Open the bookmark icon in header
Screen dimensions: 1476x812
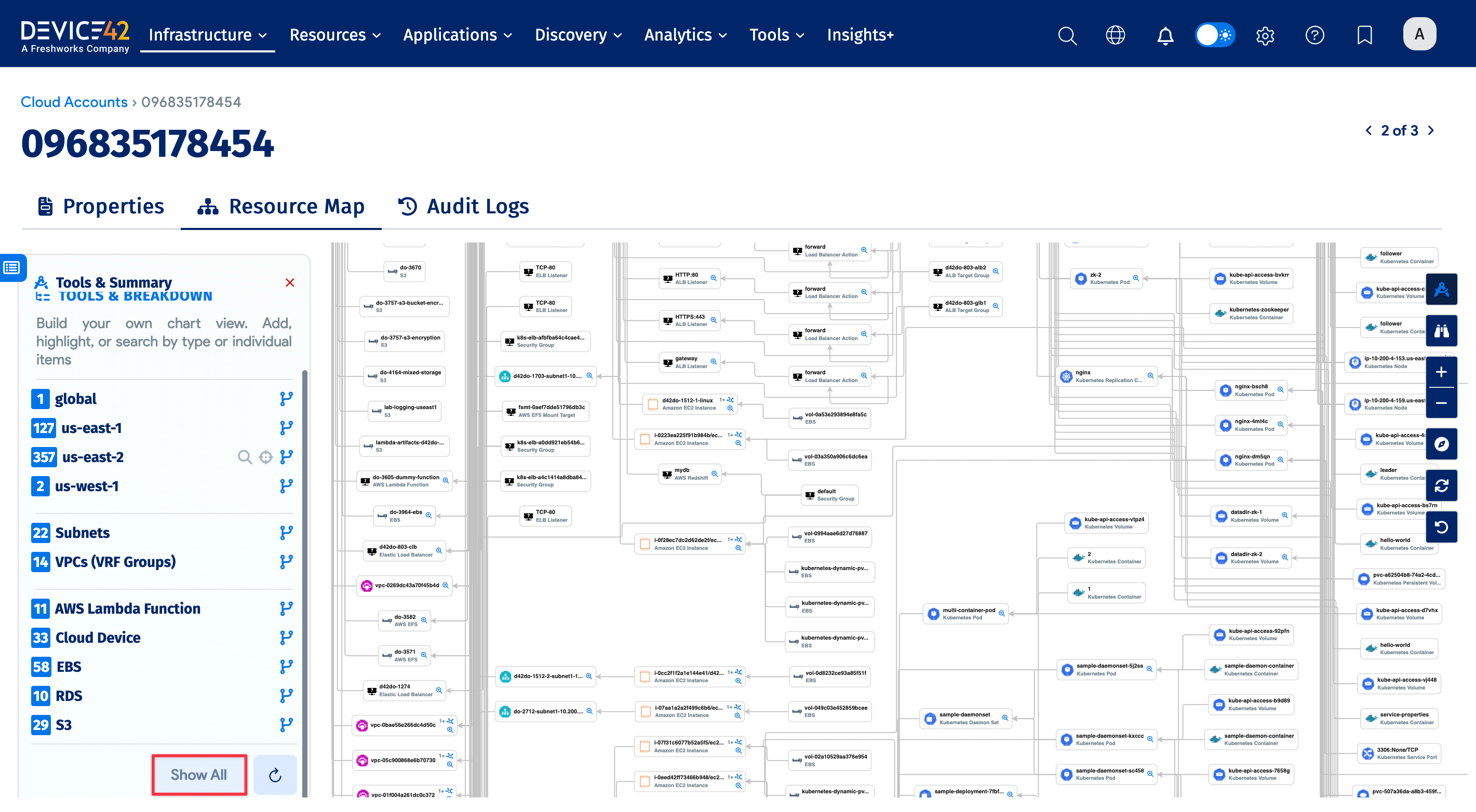coord(1364,35)
